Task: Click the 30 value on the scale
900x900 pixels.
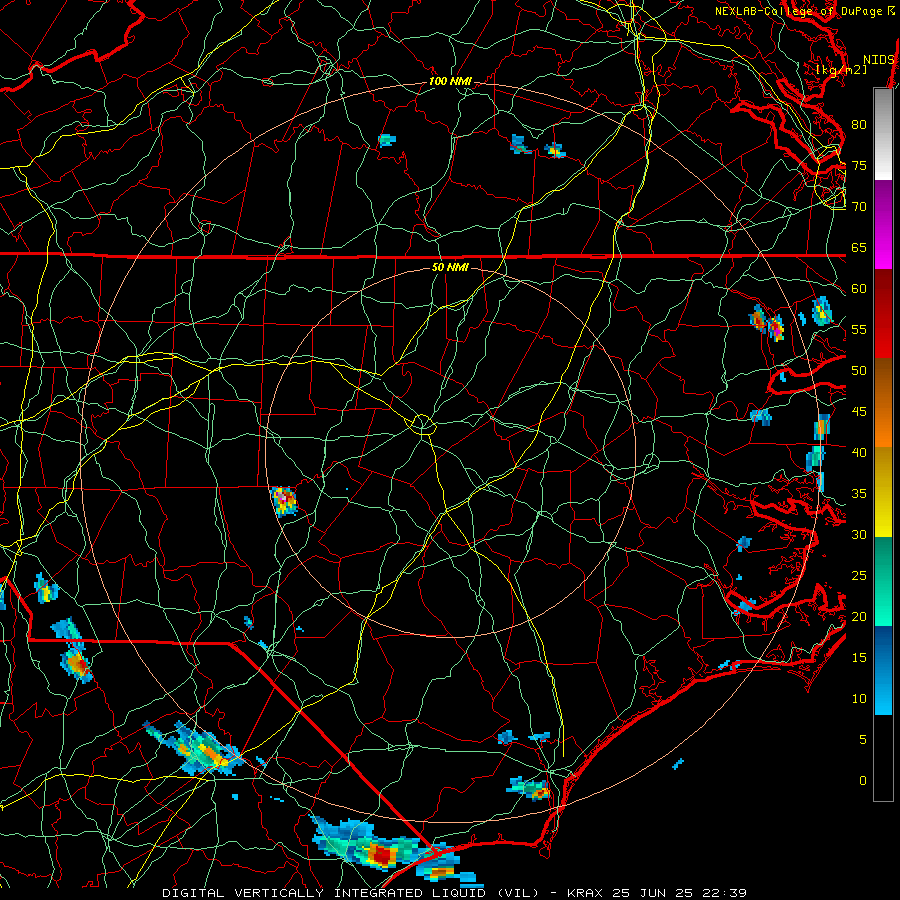Action: point(859,534)
